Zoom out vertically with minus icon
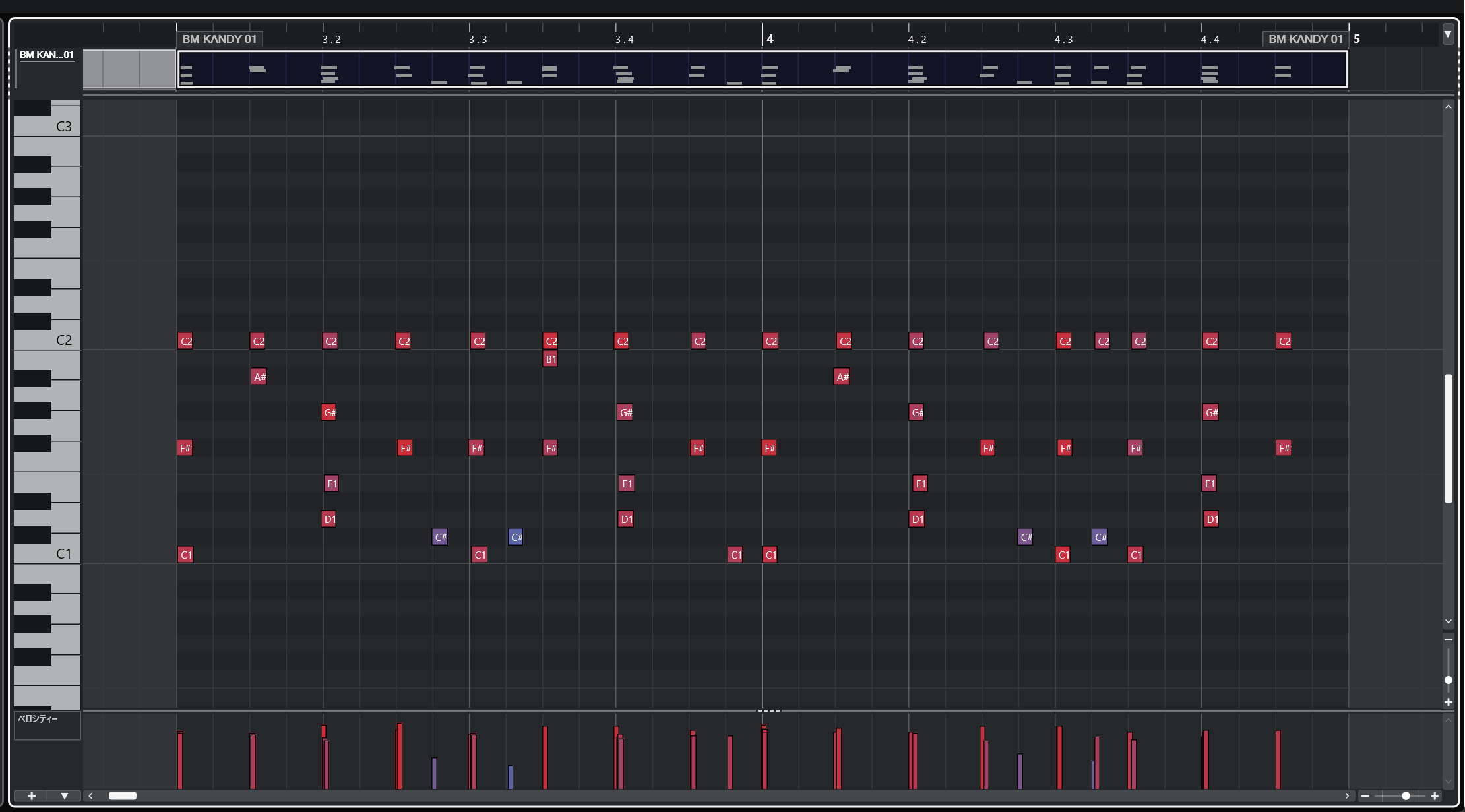Screen dimensions: 1465x812 click(x=1449, y=639)
